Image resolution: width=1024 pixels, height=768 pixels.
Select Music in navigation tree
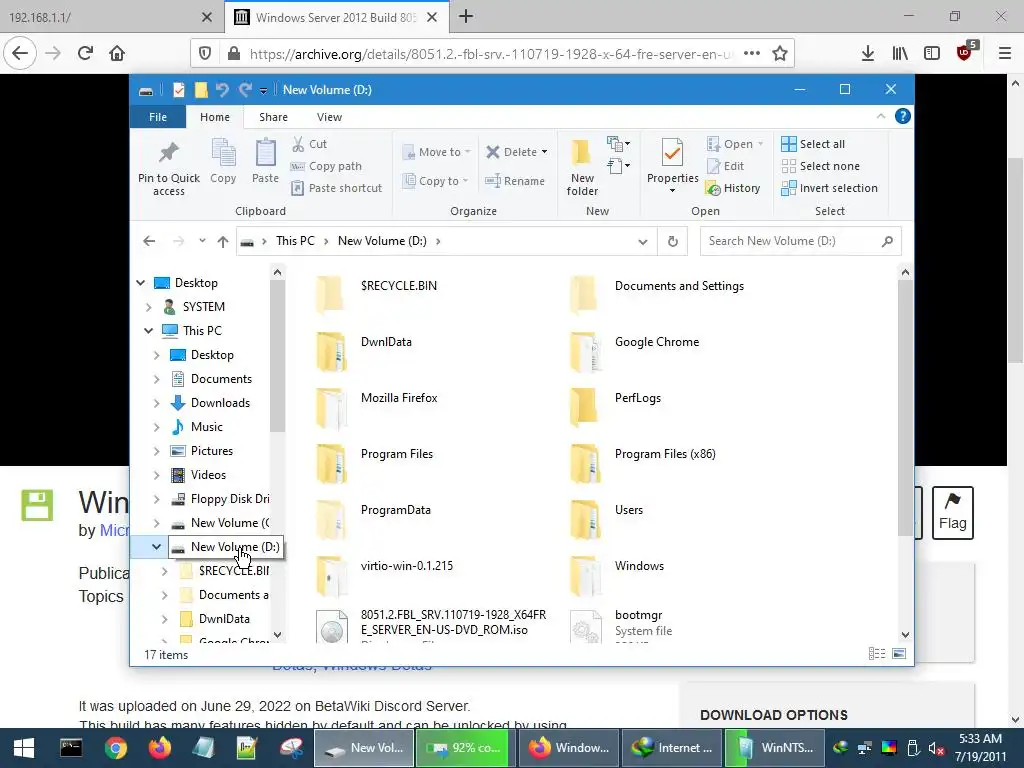[206, 426]
